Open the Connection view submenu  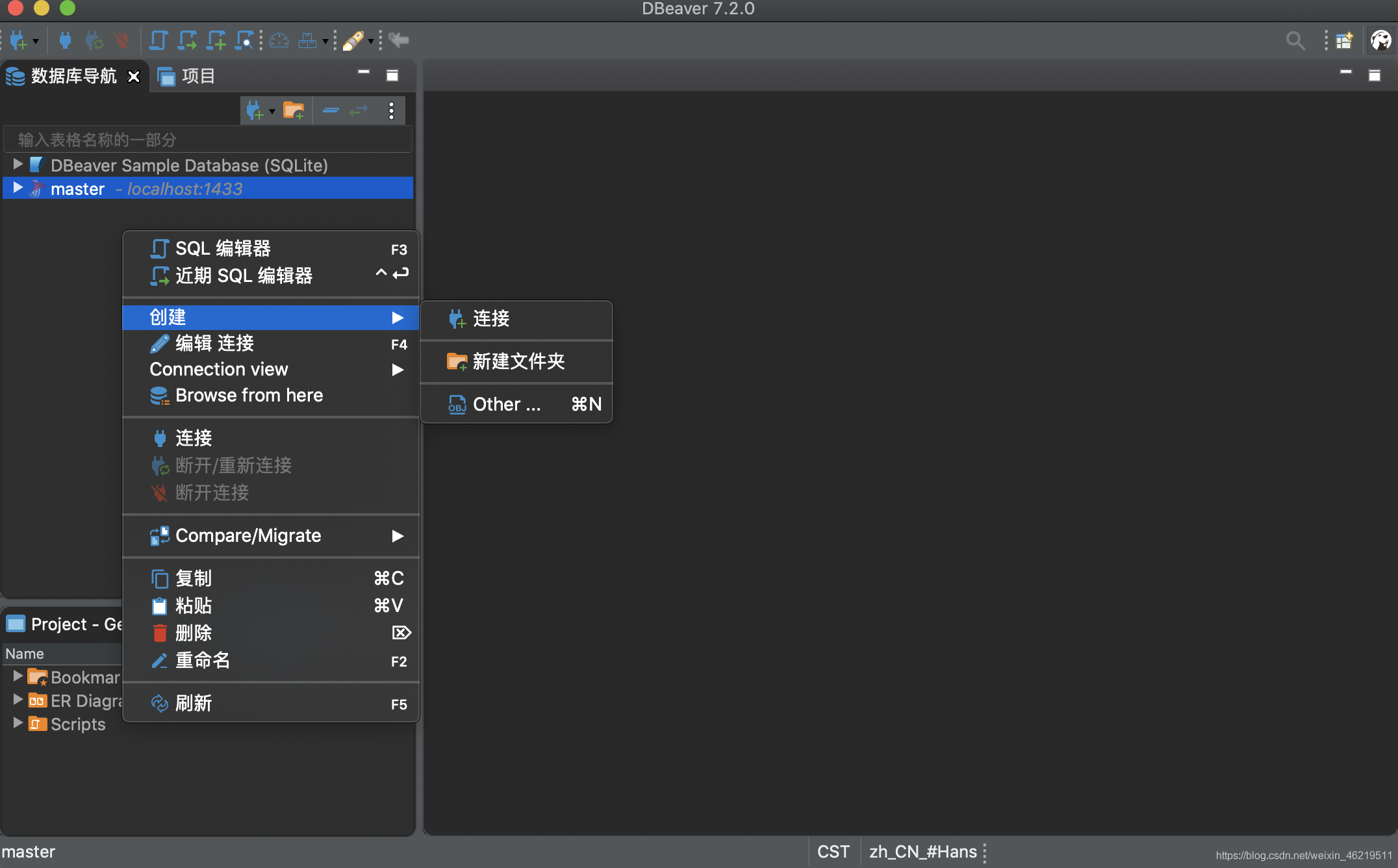pos(271,369)
